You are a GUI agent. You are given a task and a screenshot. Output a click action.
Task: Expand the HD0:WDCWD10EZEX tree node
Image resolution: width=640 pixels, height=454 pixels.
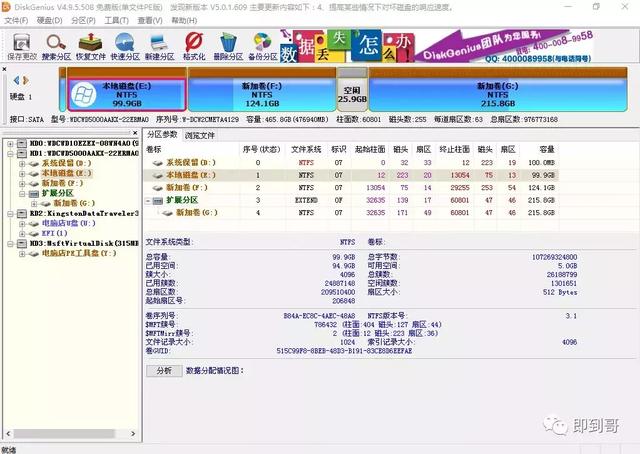coord(10,143)
